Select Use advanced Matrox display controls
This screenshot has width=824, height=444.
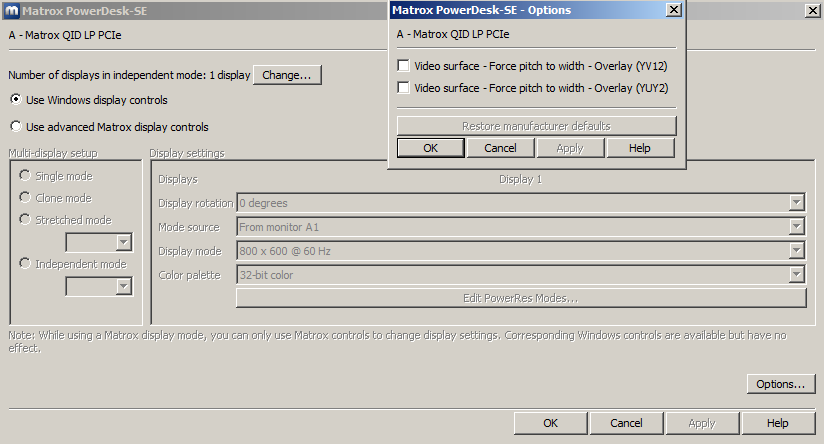click(x=16, y=127)
